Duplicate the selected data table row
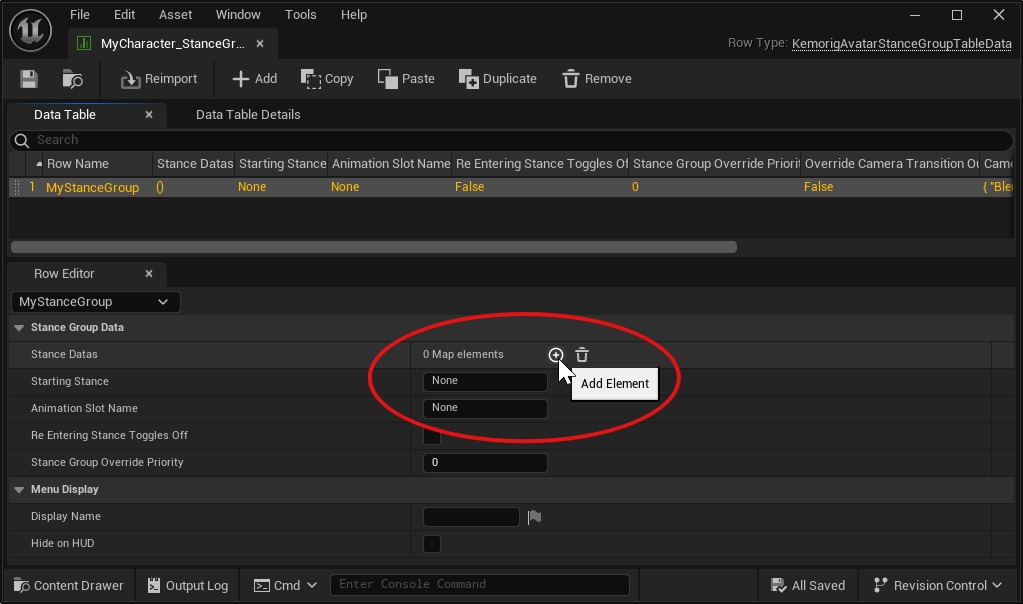The width and height of the screenshot is (1023, 604). 497,79
